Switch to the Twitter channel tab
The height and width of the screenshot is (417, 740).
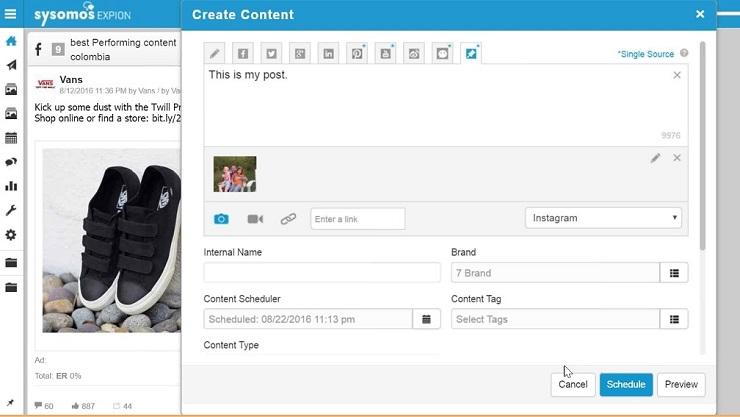point(271,53)
